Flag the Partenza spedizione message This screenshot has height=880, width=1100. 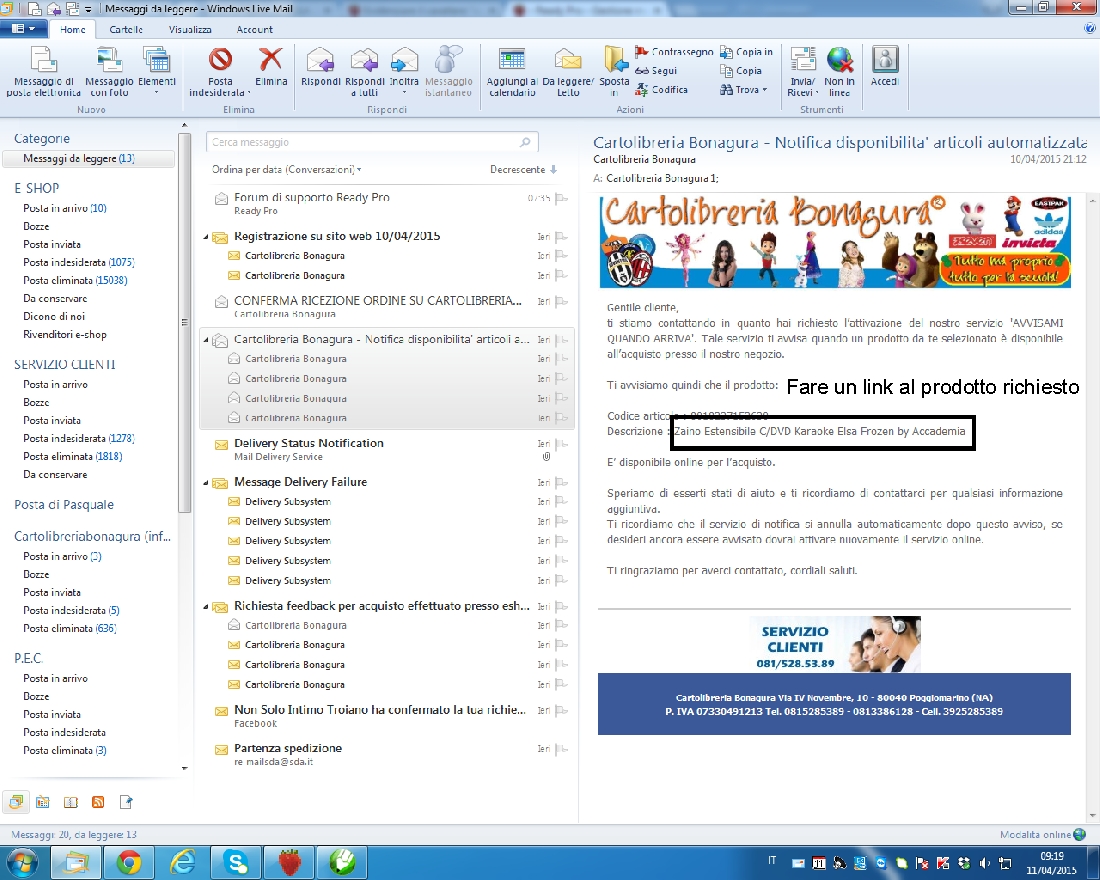tap(561, 749)
